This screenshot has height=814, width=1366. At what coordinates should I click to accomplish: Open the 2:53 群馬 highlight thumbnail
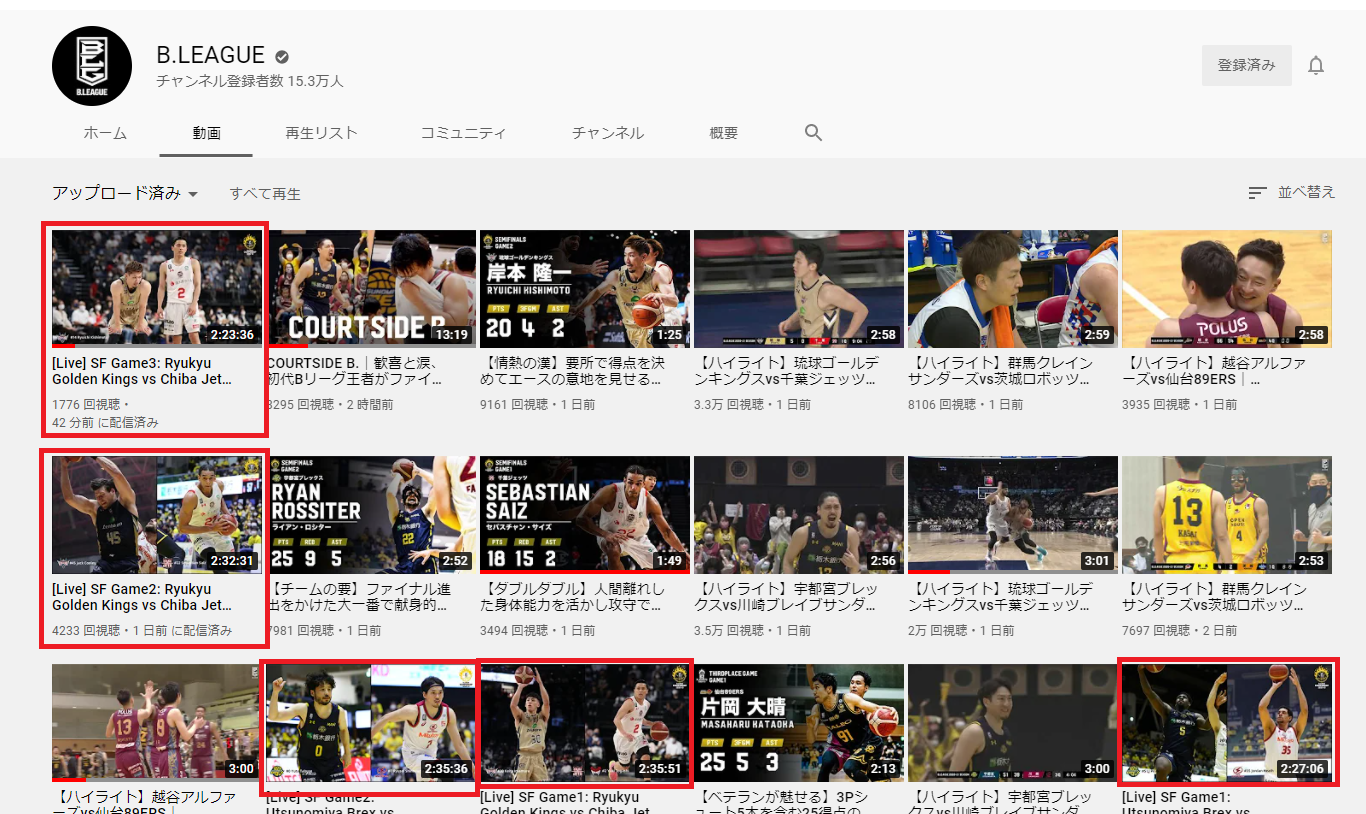(x=1227, y=514)
